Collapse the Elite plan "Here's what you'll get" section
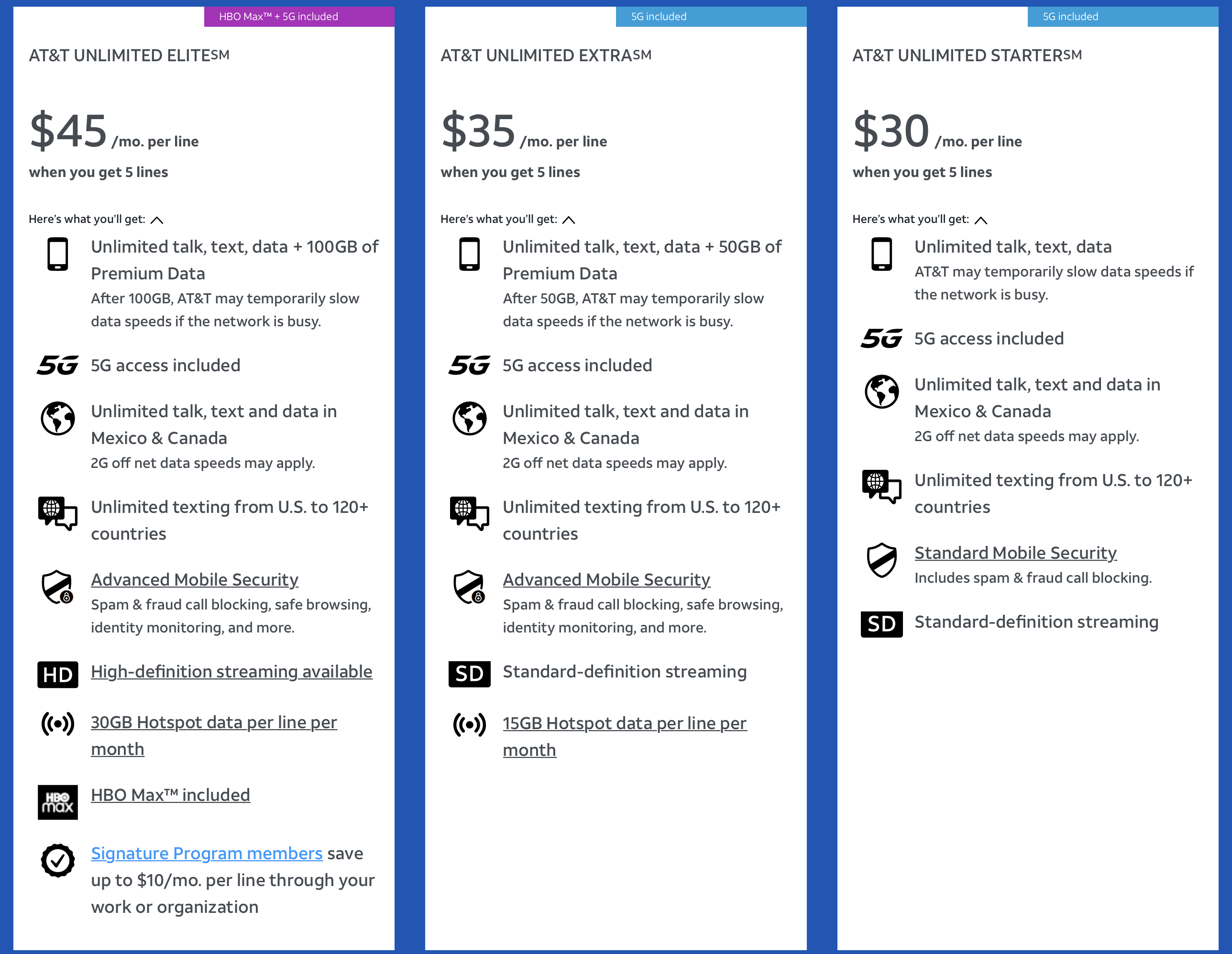This screenshot has height=954, width=1232. (157, 220)
